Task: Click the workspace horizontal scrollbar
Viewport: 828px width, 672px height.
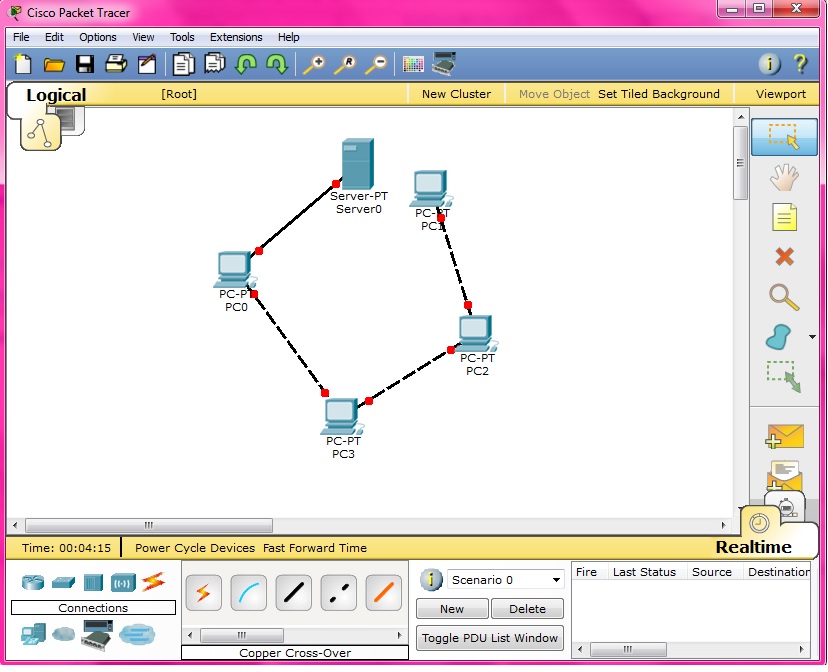Action: (x=148, y=525)
